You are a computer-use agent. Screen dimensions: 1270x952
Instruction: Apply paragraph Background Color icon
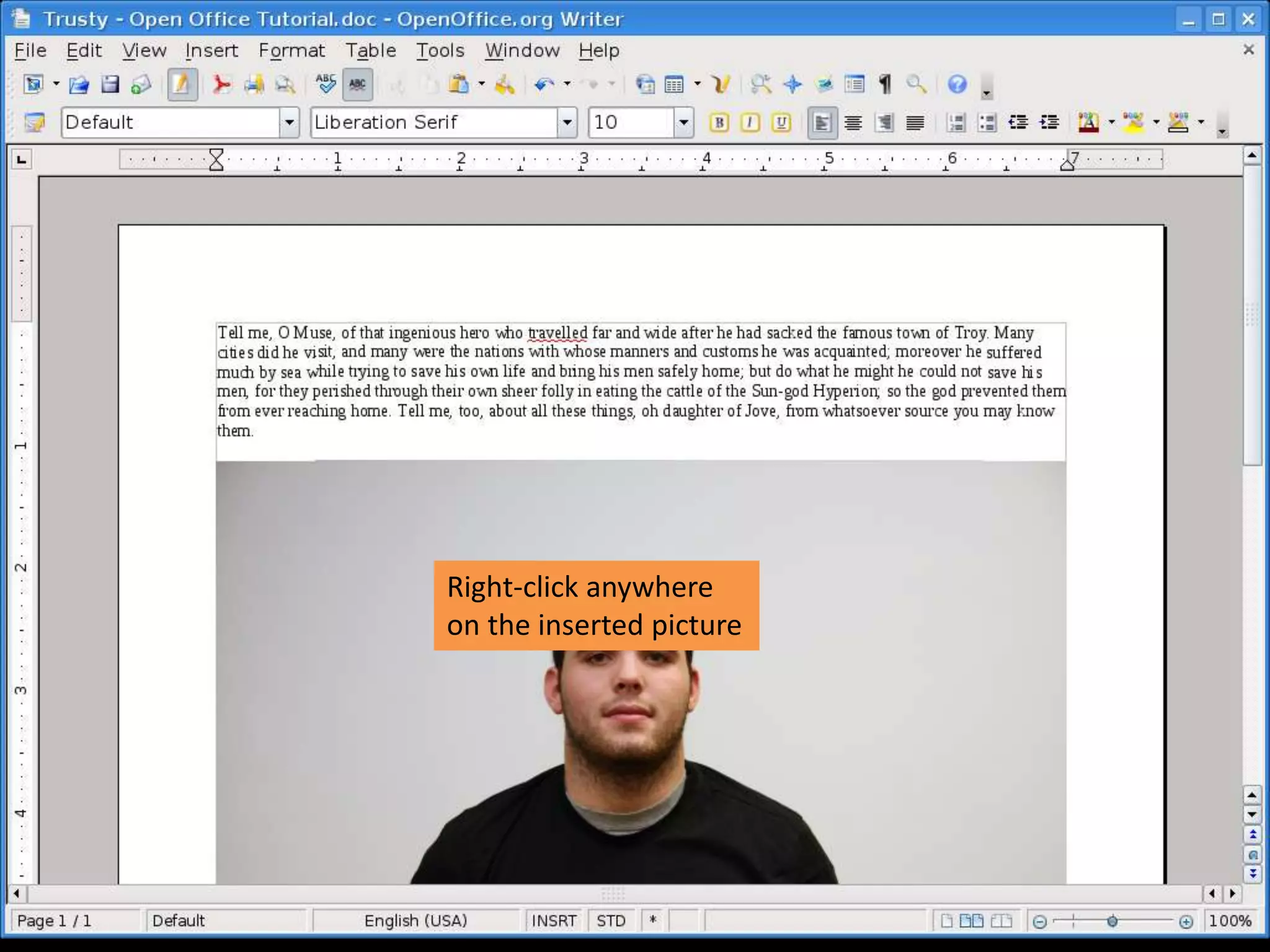pyautogui.click(x=1178, y=123)
